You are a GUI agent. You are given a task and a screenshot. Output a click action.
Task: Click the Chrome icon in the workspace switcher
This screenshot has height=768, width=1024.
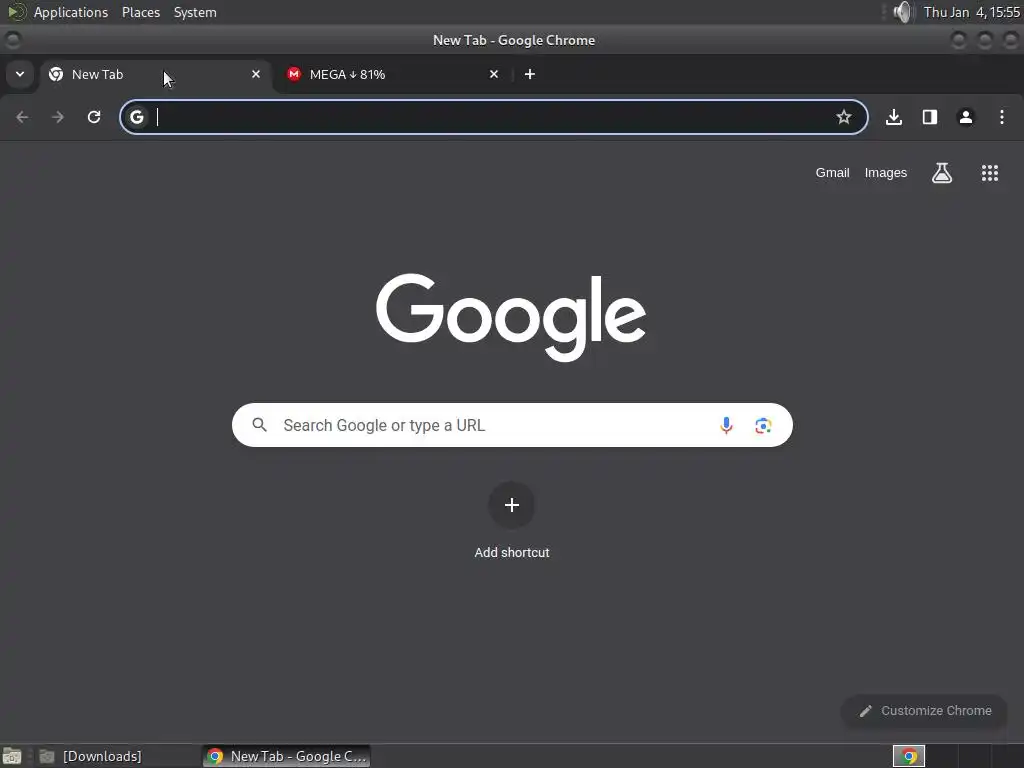[x=909, y=756]
